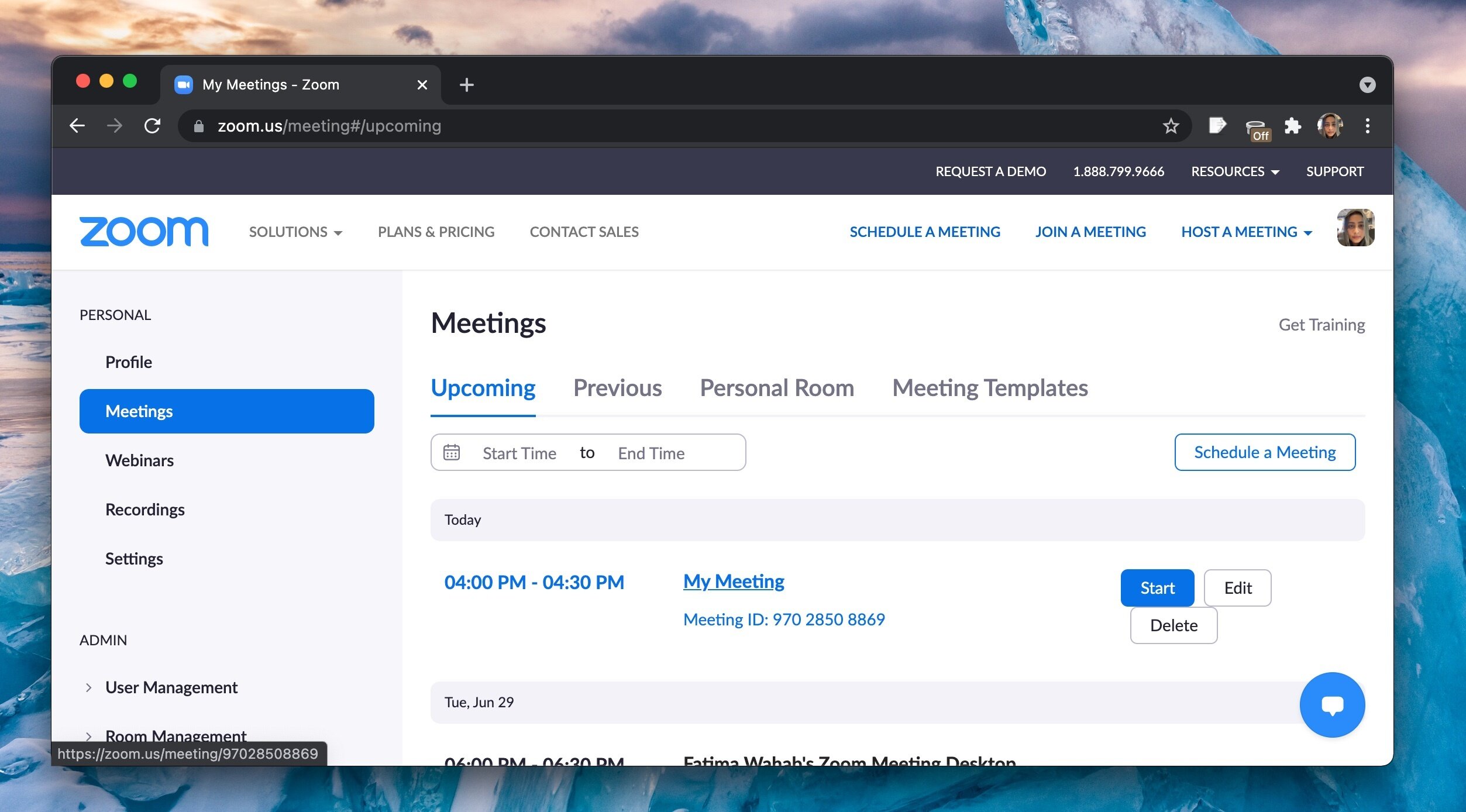
Task: Start the My Meeting session
Action: (x=1157, y=587)
